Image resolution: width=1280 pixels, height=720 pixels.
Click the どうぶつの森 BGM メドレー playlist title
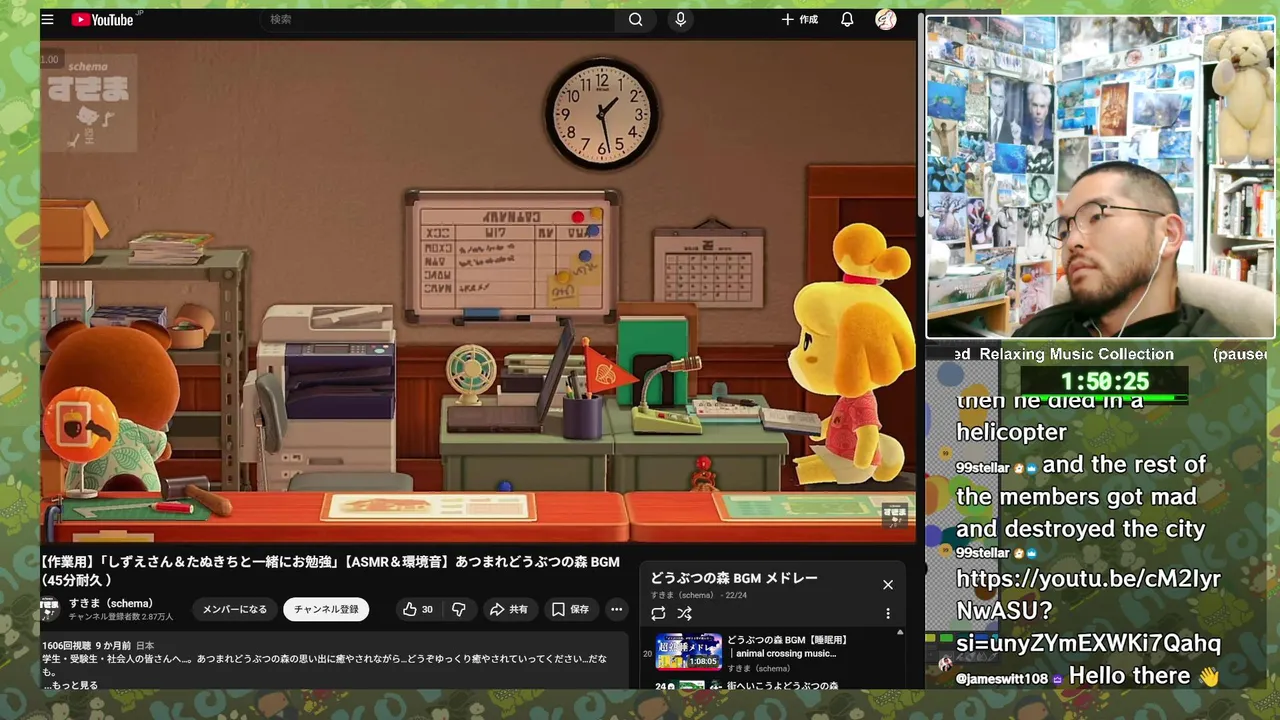(734, 578)
